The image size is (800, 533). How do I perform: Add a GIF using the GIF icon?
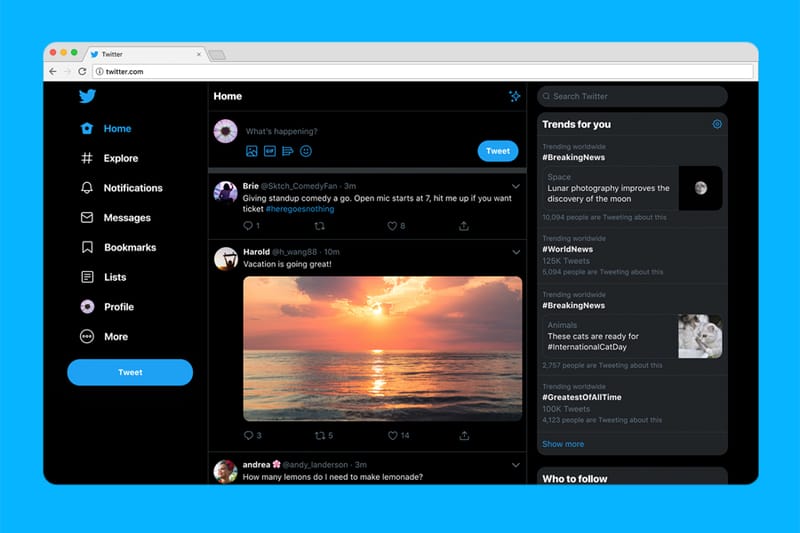tap(269, 151)
